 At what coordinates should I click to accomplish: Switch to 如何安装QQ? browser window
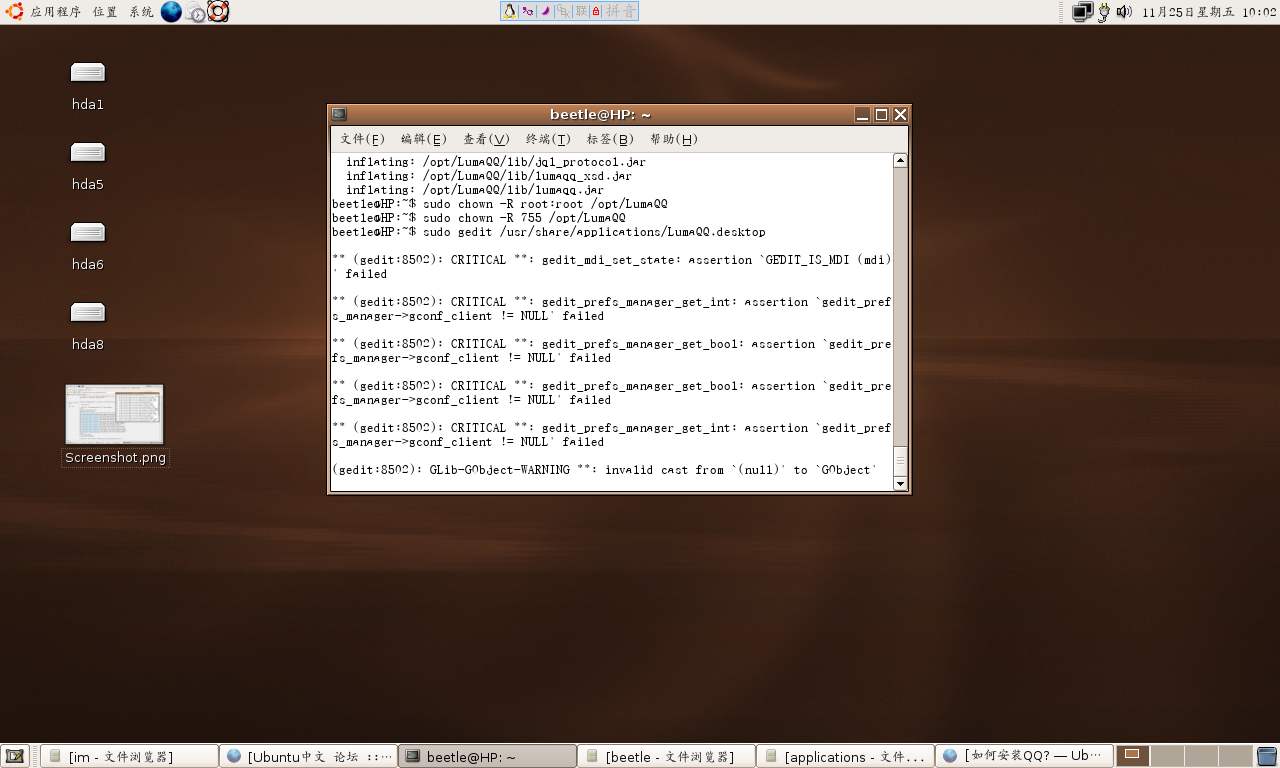coord(1024,756)
